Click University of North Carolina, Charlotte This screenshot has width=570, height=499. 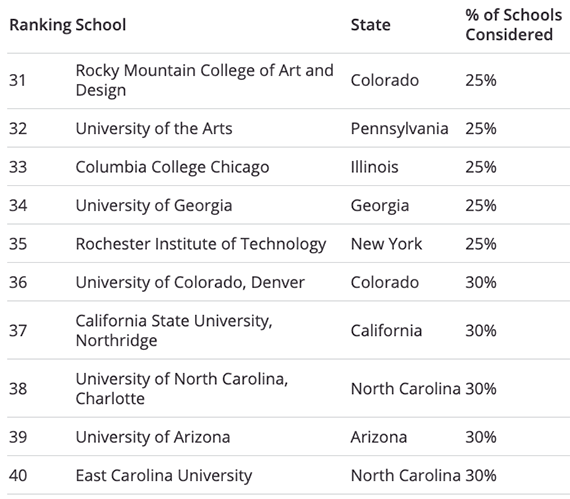tap(182, 389)
